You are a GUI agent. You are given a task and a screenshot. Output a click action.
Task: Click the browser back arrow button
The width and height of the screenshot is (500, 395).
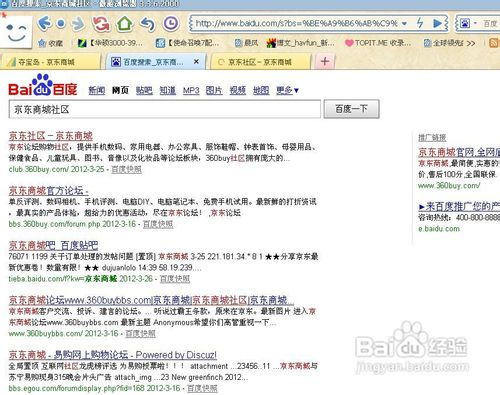point(44,23)
